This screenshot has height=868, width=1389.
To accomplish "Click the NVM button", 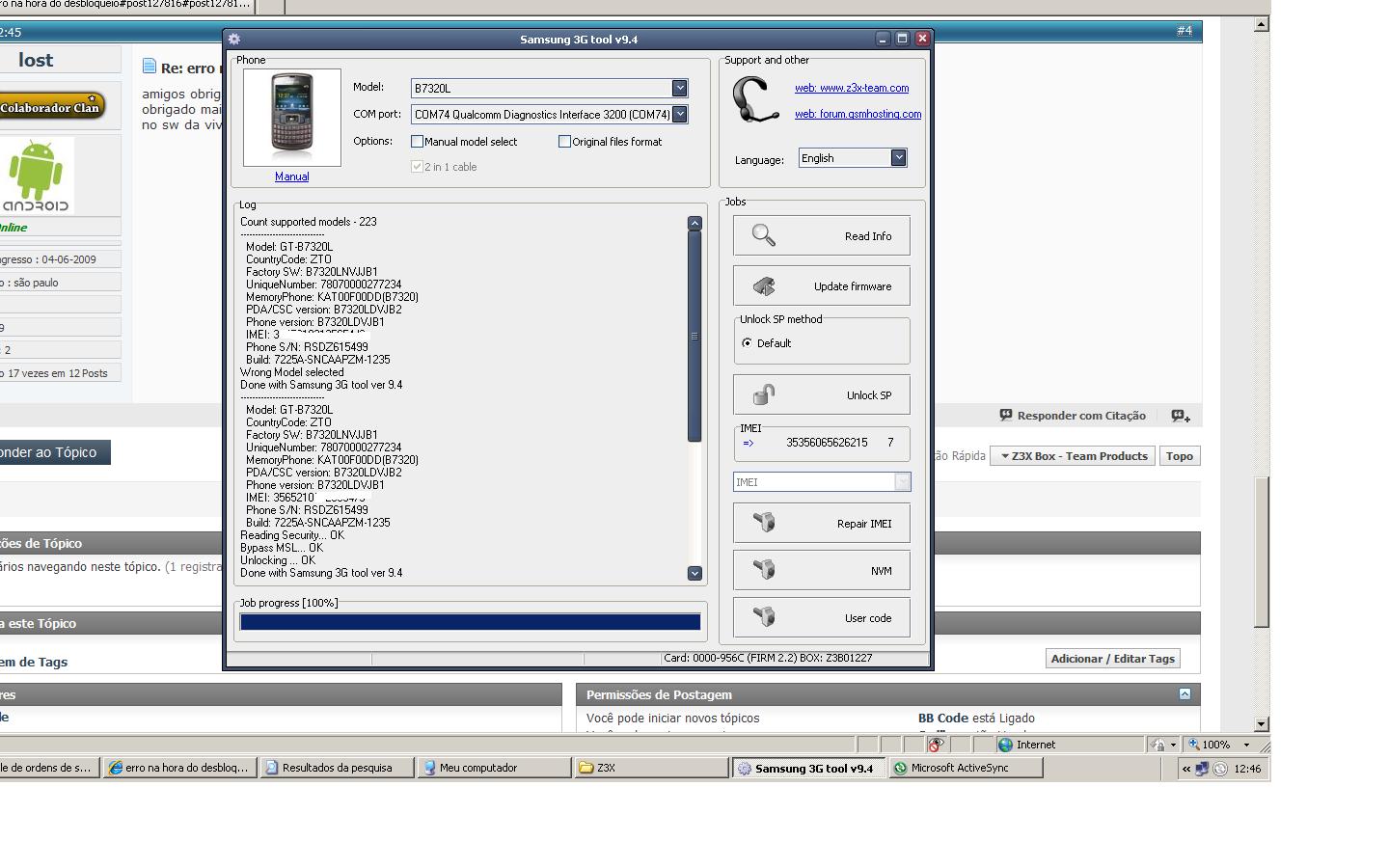I will pos(821,570).
